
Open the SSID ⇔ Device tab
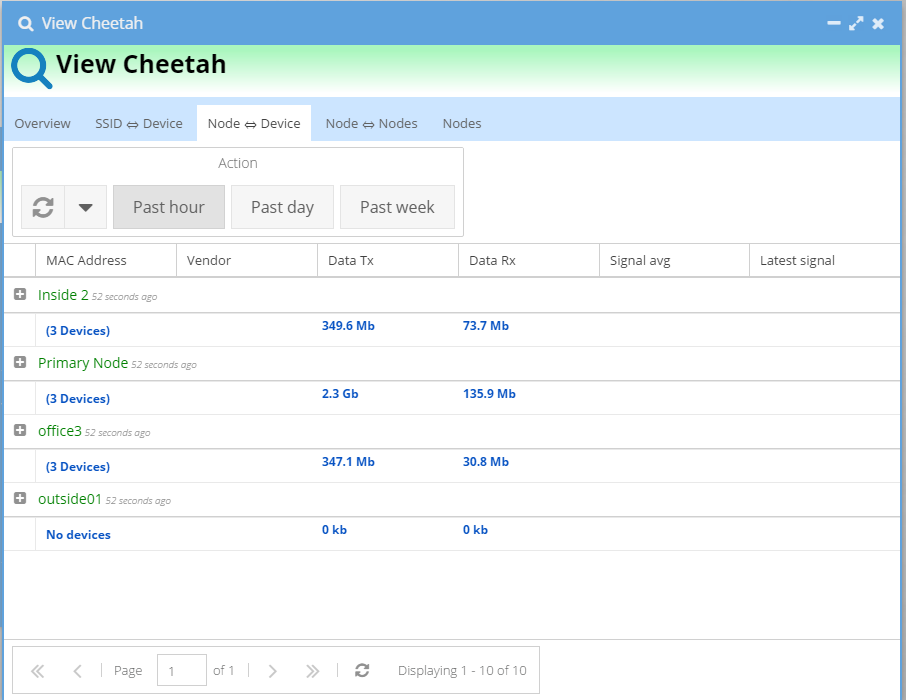click(x=139, y=124)
